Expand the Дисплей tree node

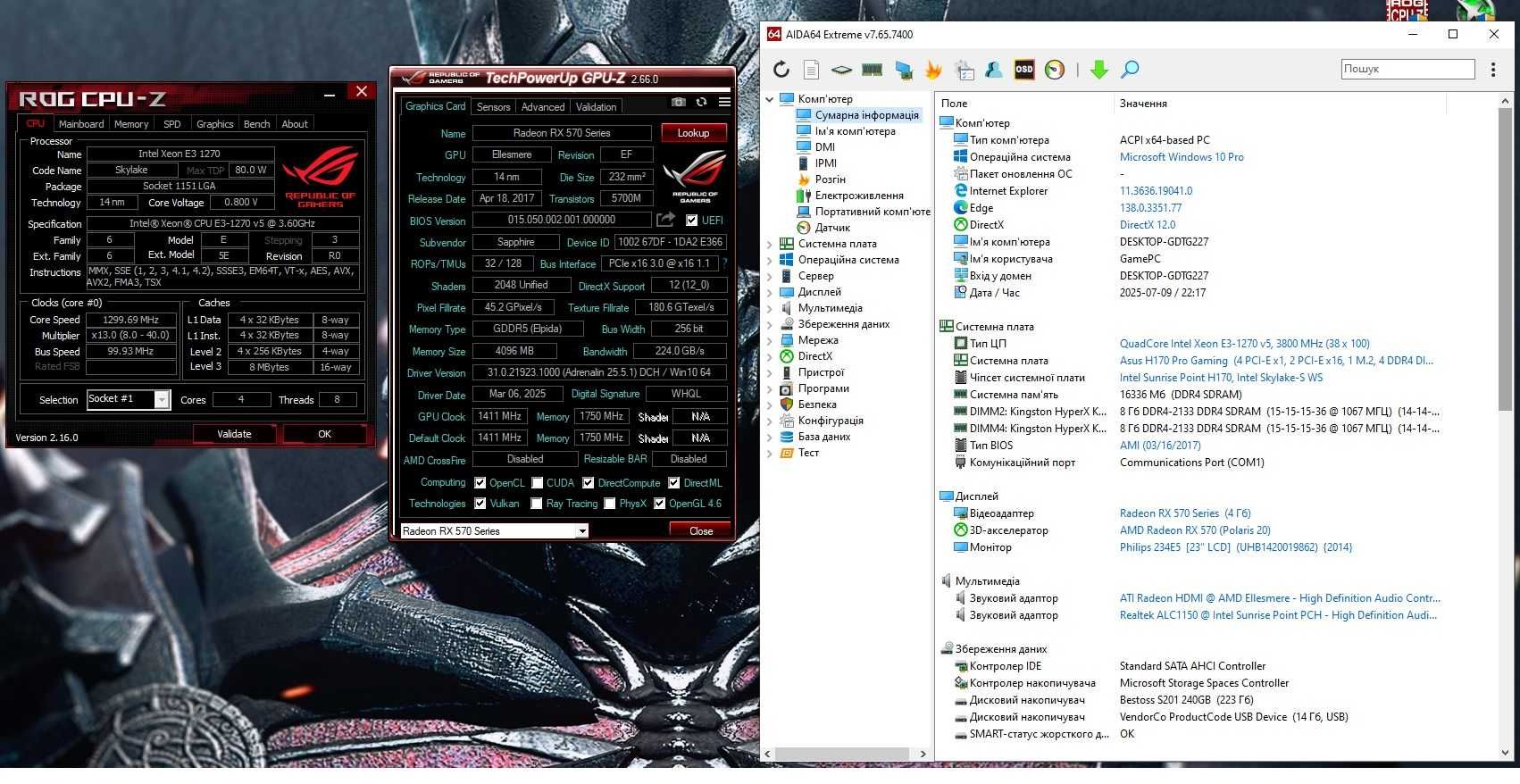click(x=770, y=292)
